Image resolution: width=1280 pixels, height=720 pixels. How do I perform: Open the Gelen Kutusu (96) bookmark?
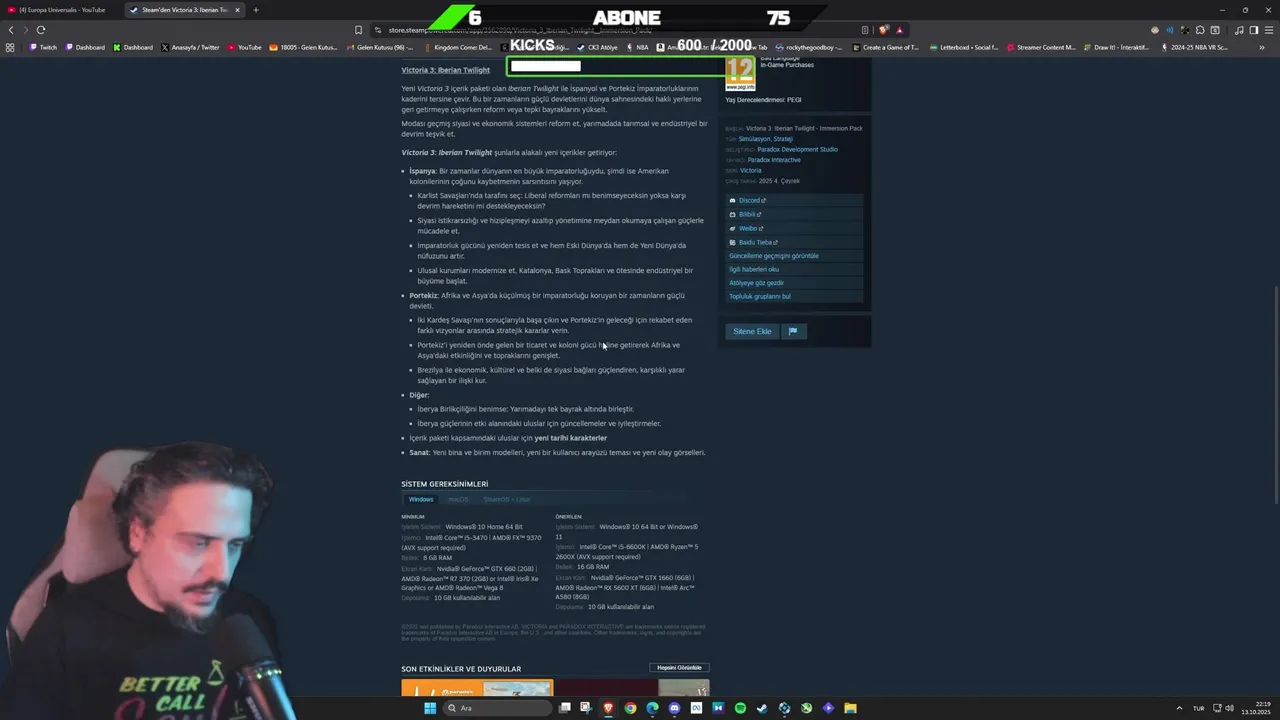coord(380,47)
